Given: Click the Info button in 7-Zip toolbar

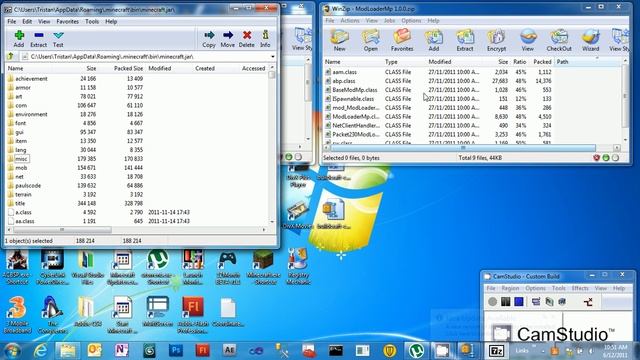Looking at the screenshot, I should click(265, 39).
